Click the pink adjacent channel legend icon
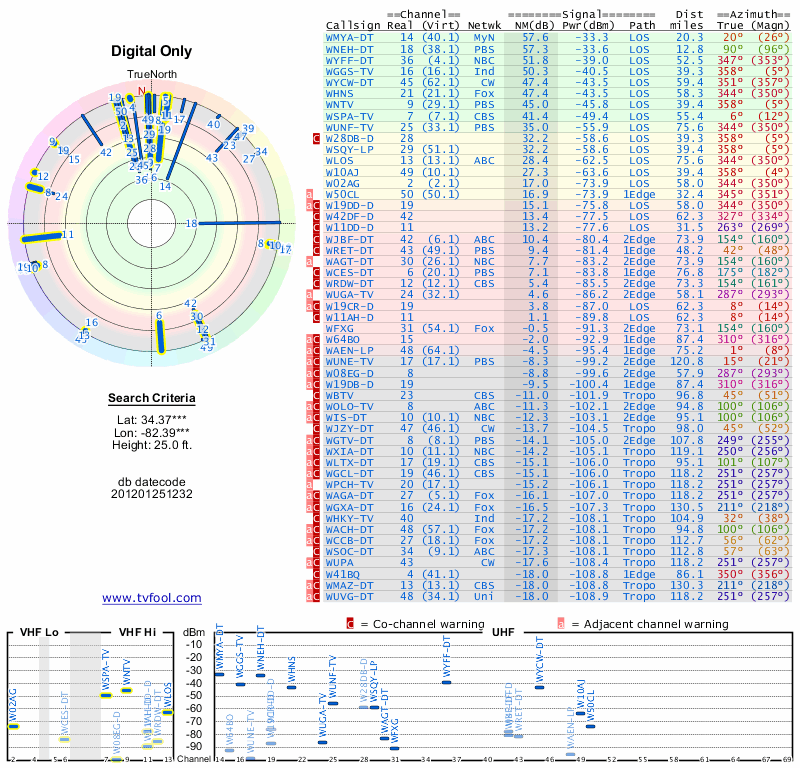The width and height of the screenshot is (800, 768). tap(561, 624)
